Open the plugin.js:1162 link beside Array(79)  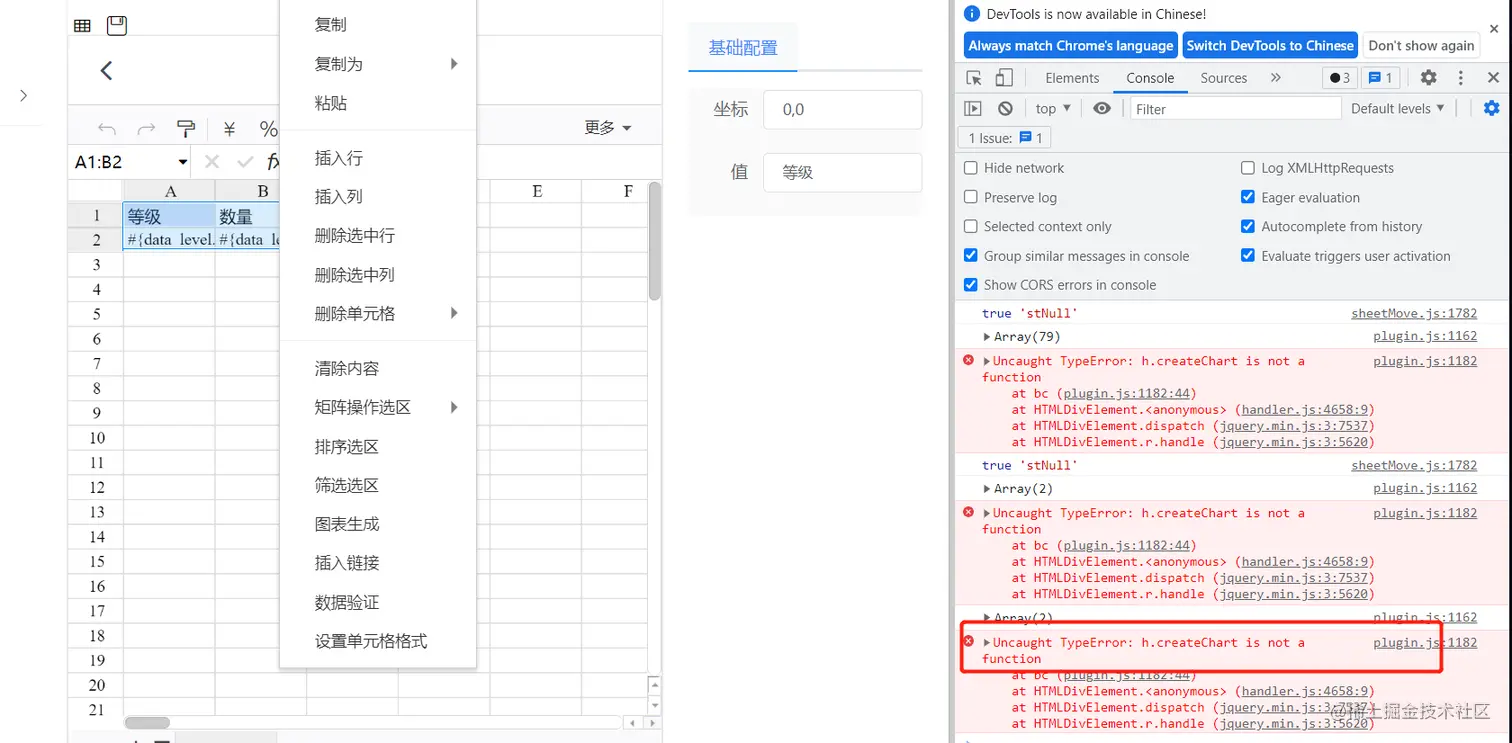tap(1425, 337)
